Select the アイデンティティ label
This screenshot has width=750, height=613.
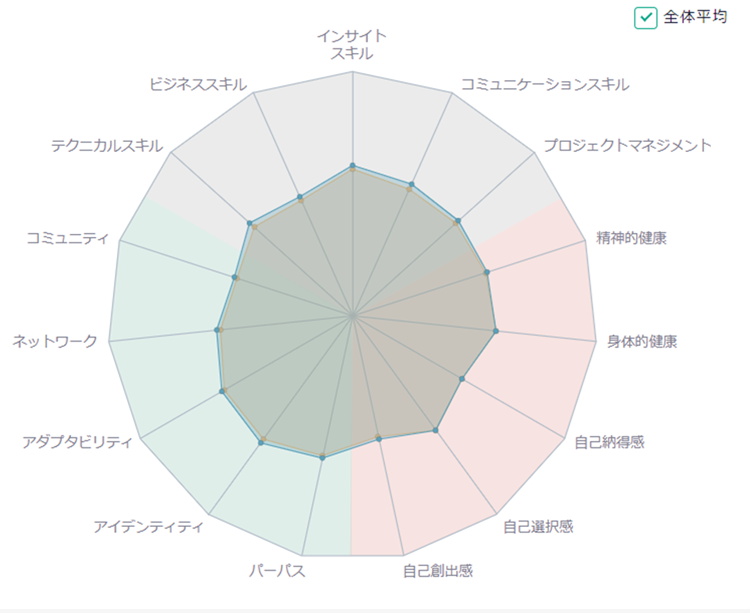pyautogui.click(x=148, y=527)
